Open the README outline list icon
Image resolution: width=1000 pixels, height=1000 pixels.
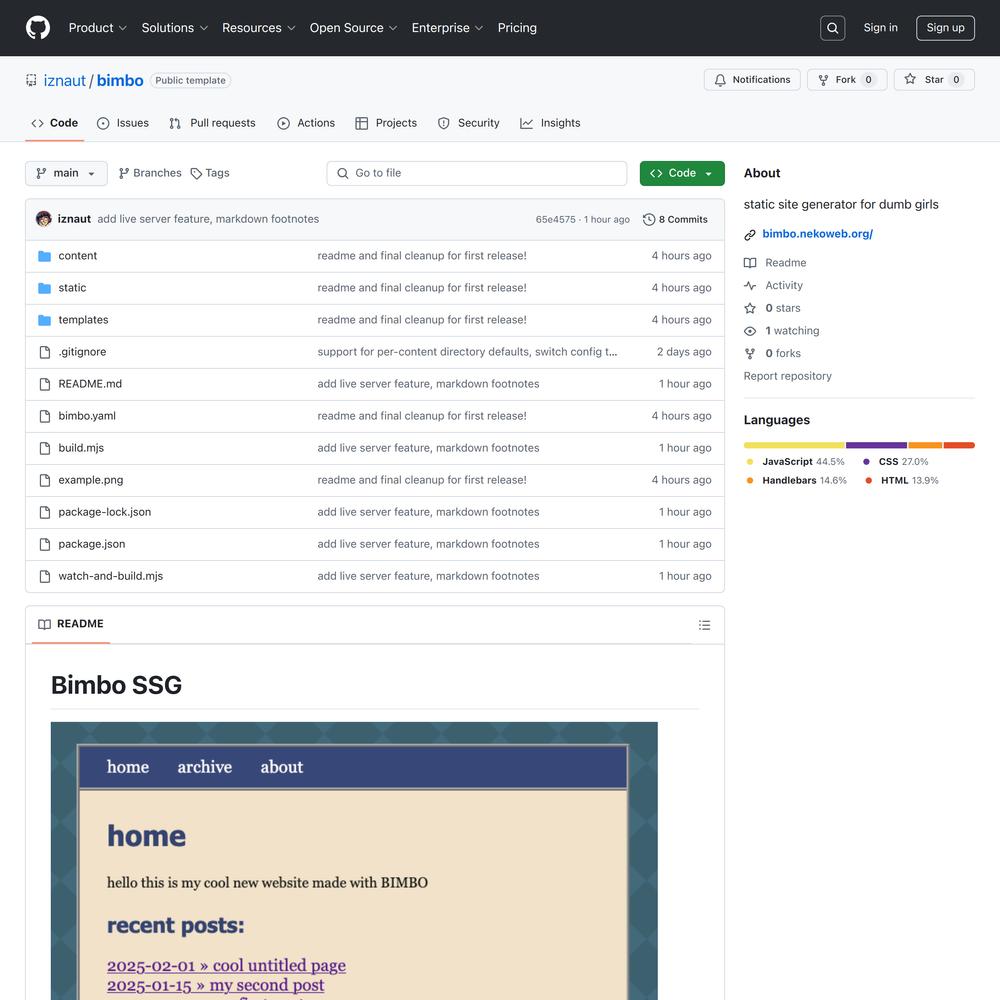point(704,625)
